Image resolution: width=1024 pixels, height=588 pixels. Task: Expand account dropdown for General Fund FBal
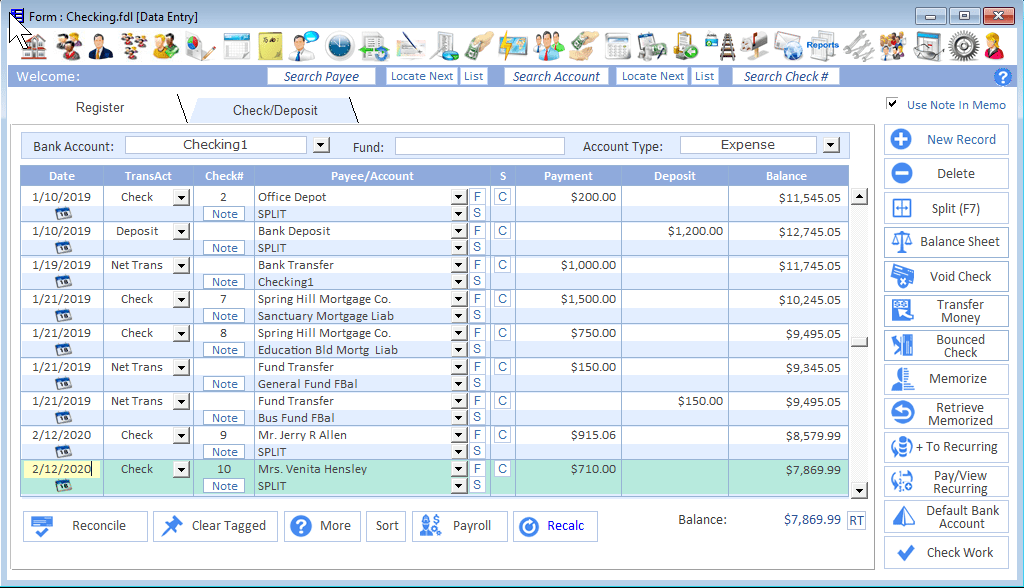[458, 384]
